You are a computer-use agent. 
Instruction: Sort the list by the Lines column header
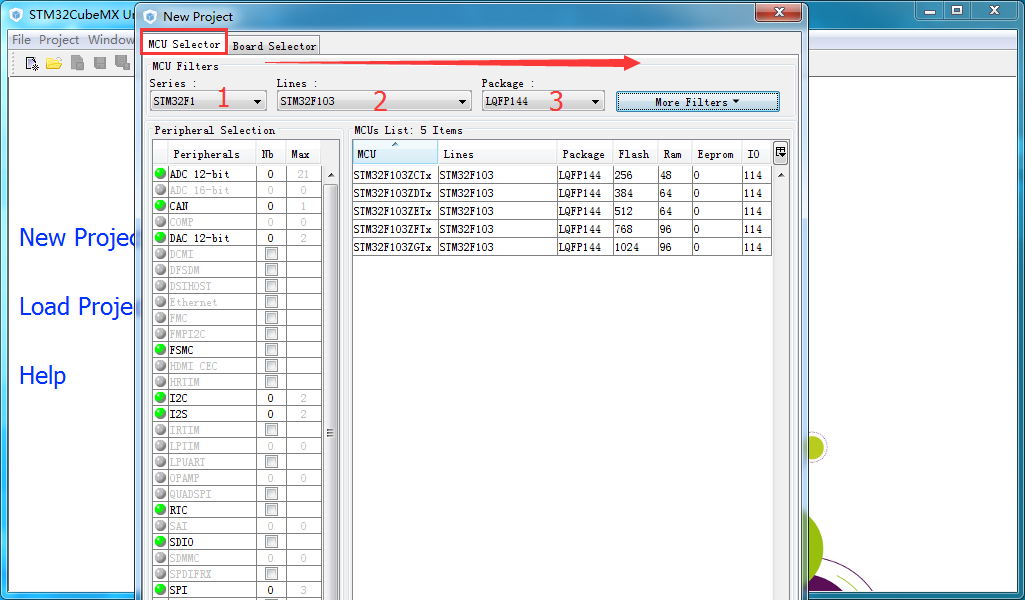497,154
